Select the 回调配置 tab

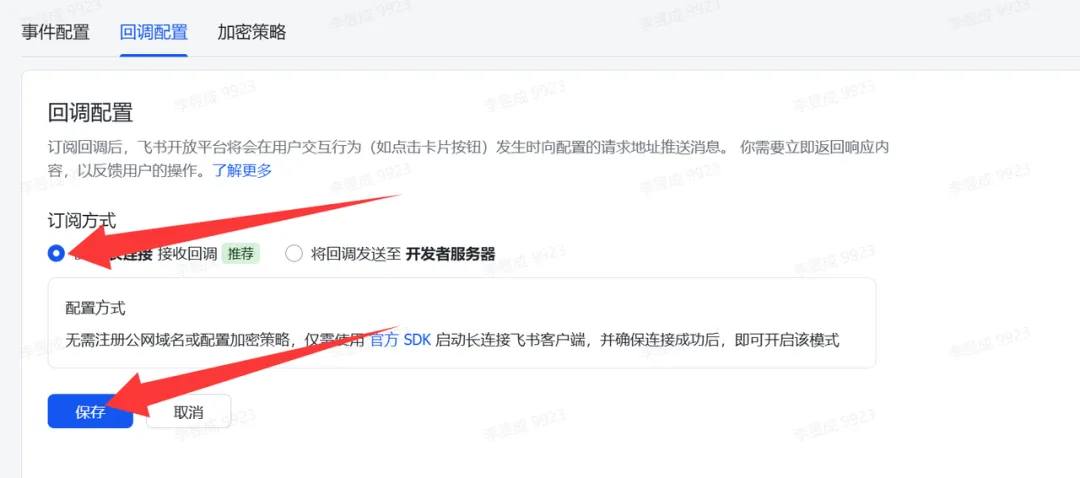154,32
